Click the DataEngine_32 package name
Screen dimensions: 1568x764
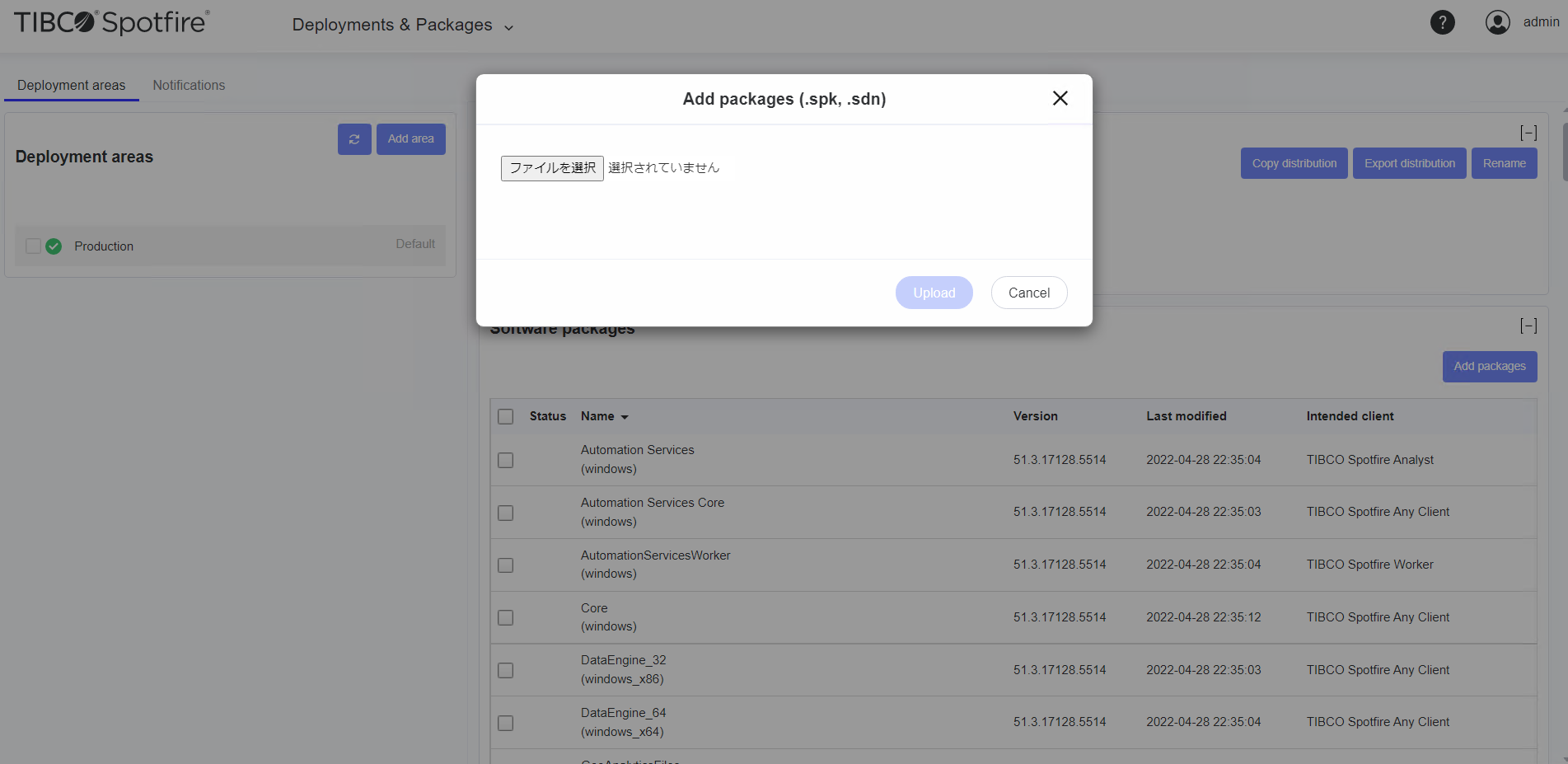point(624,660)
